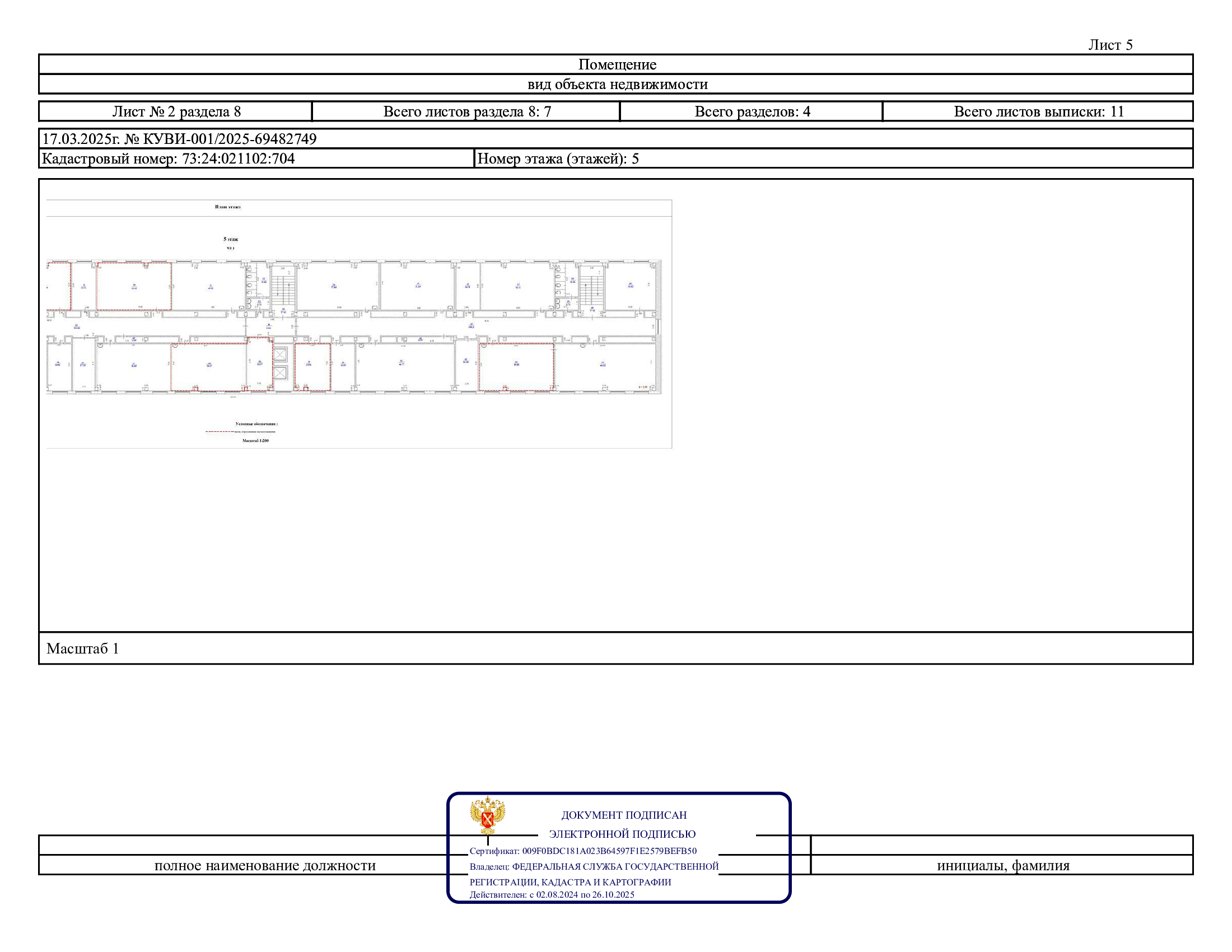The image size is (1232, 952).
Task: Click 'Номер этажа (этажей): 5' cell
Action: (x=834, y=158)
